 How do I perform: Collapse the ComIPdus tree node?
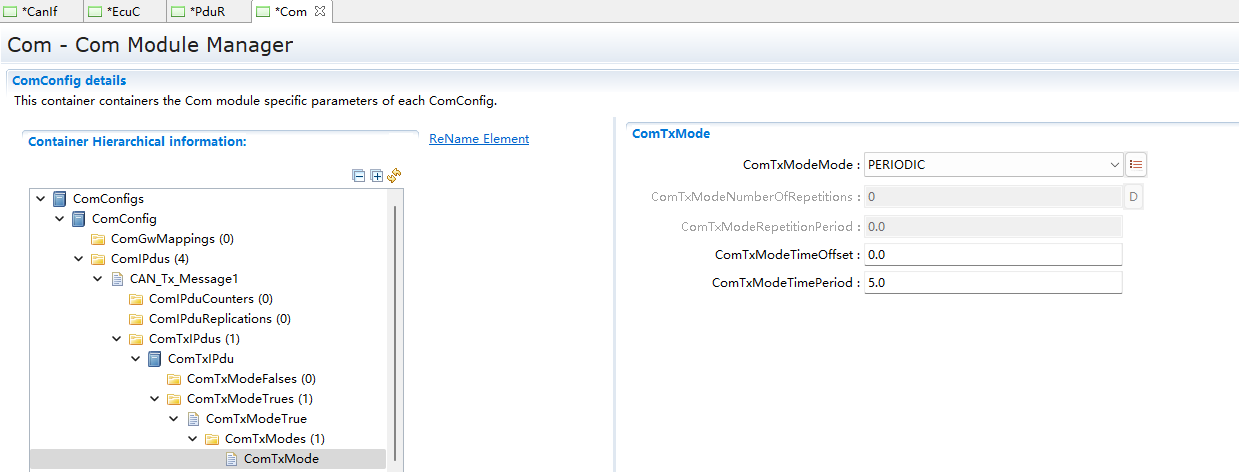coord(79,259)
